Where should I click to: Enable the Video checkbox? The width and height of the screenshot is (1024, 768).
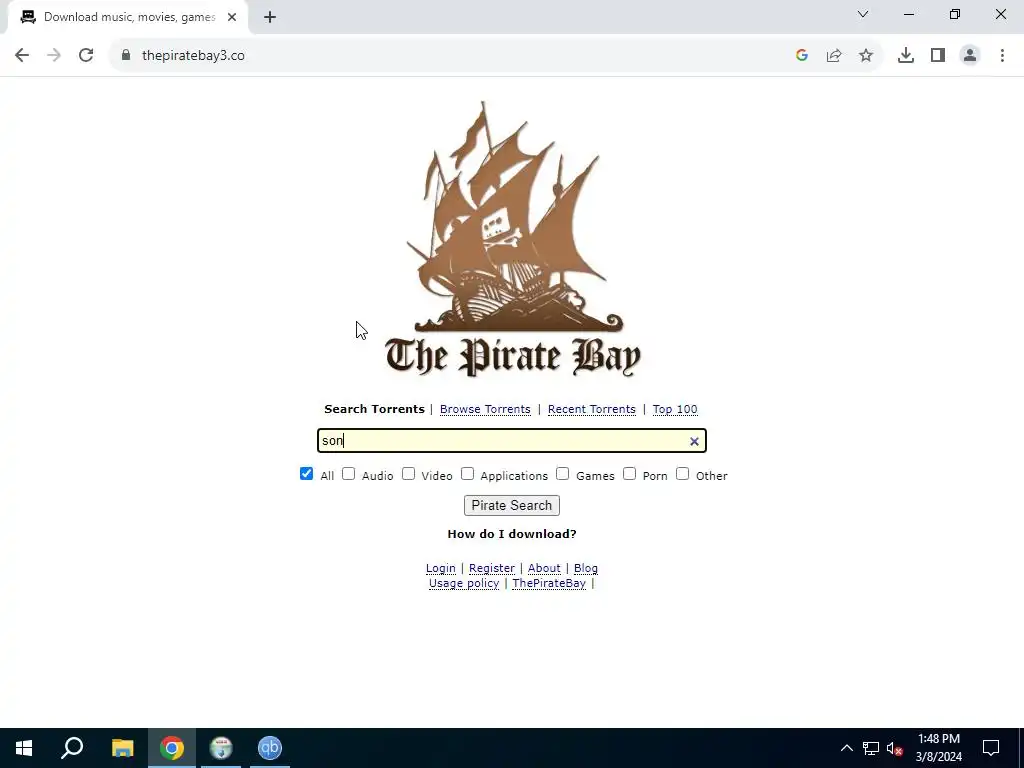pos(408,473)
